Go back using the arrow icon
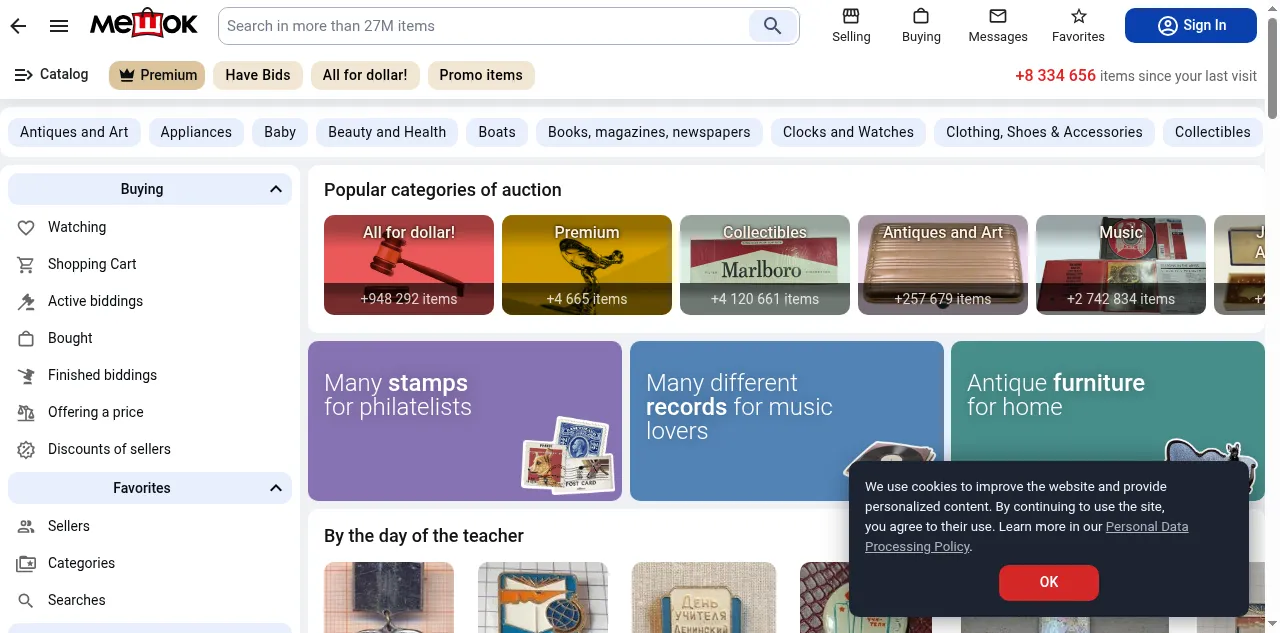The width and height of the screenshot is (1280, 633). coord(18,26)
